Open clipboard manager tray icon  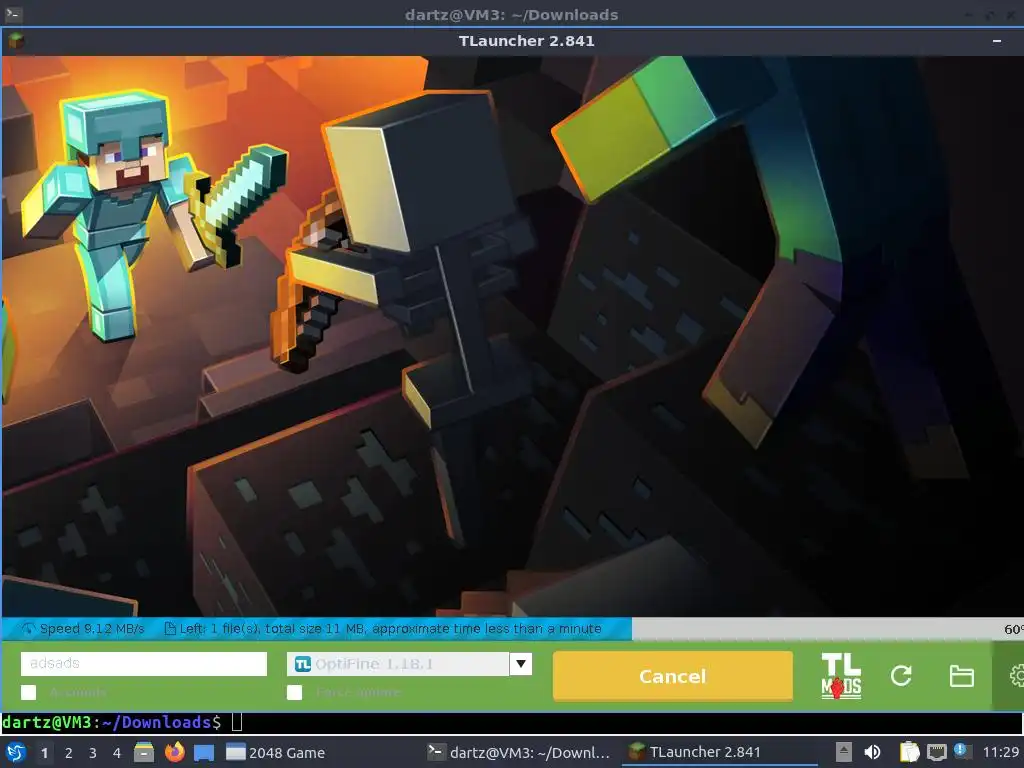click(910, 752)
